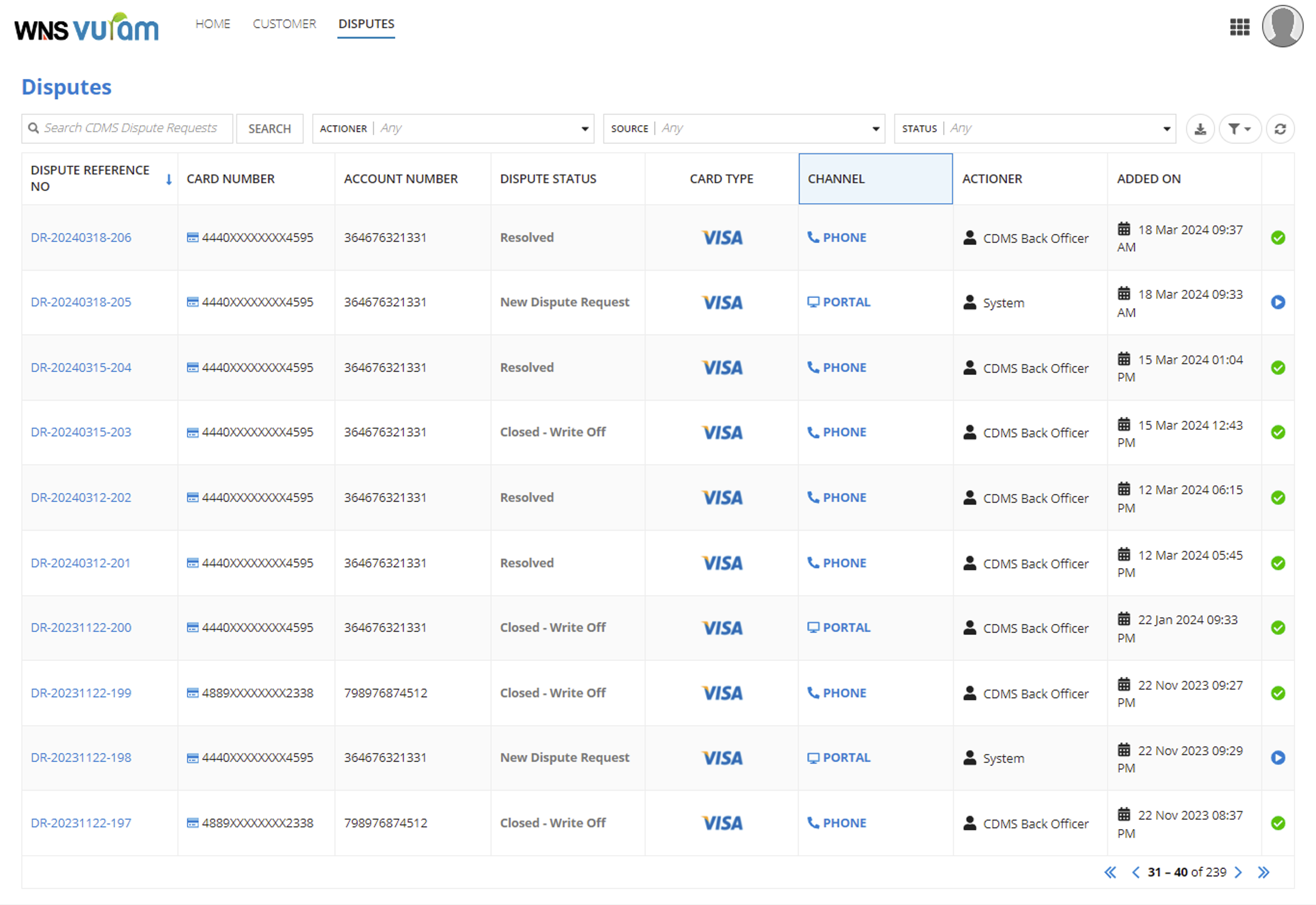
Task: Click green check icon for DR-20240312-201
Action: coord(1277,563)
